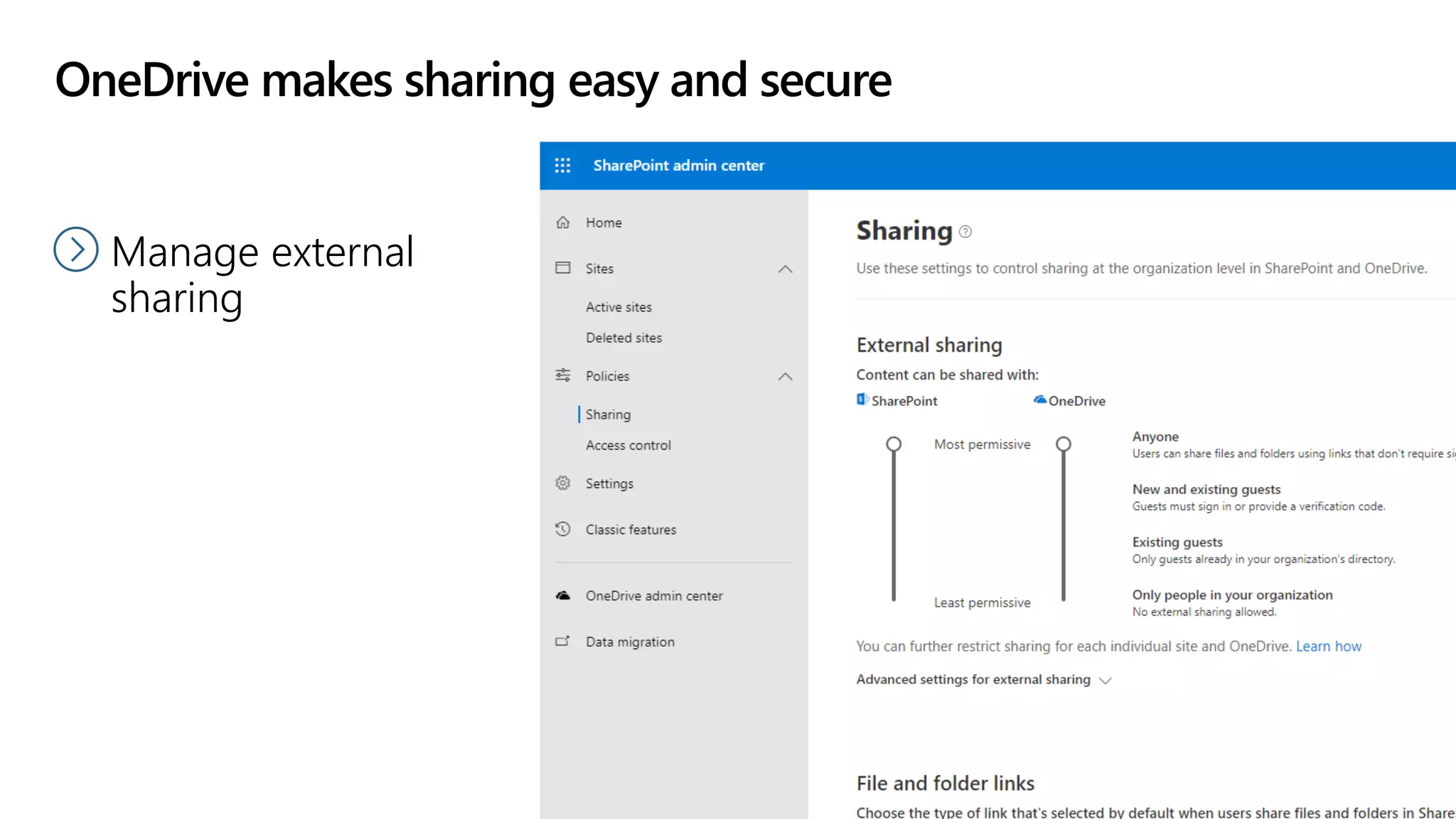Click the SharePoint sharing slider handle
This screenshot has height=819, width=1456.
894,444
